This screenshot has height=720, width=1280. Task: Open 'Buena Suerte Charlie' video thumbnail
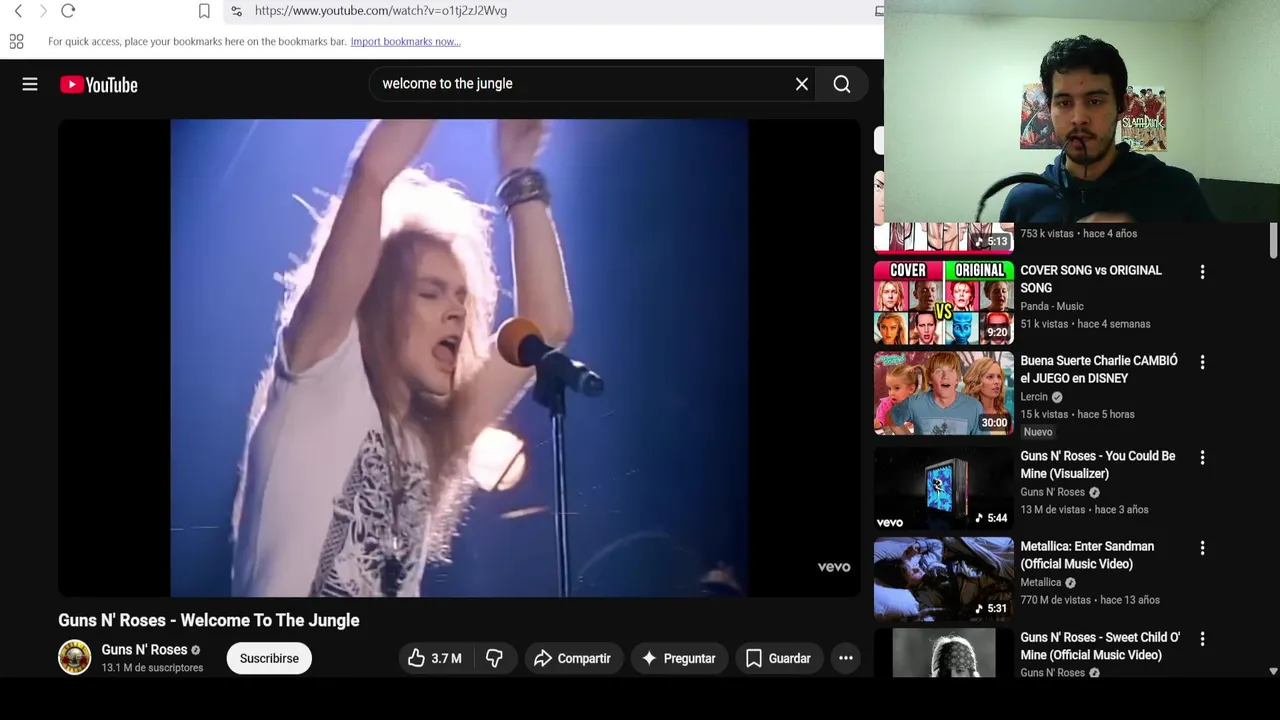point(944,393)
